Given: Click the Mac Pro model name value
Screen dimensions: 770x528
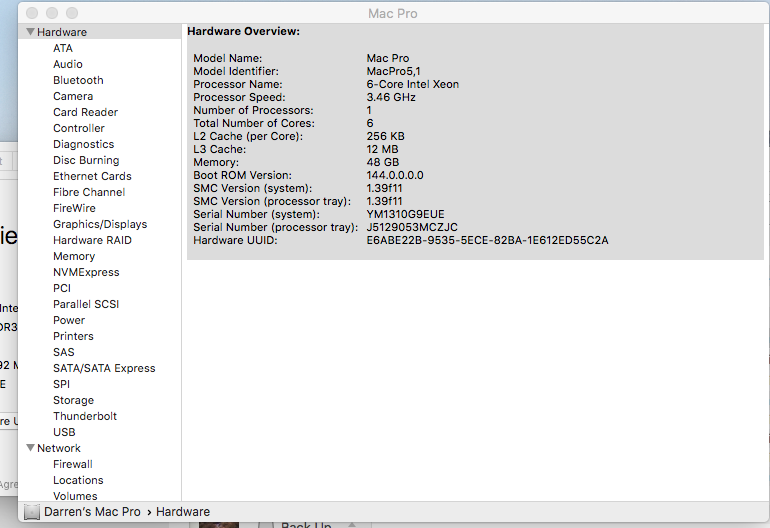Looking at the screenshot, I should (387, 58).
